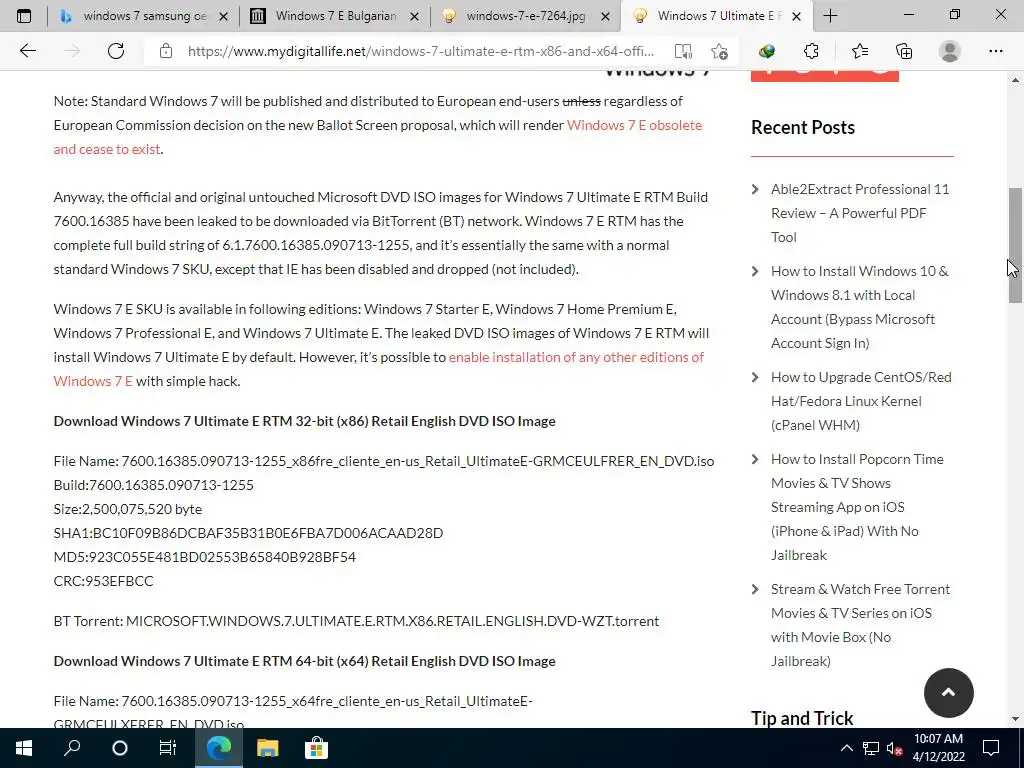Image resolution: width=1024 pixels, height=768 pixels.
Task: Click chevron beside Popcorn Time post
Action: (756, 459)
